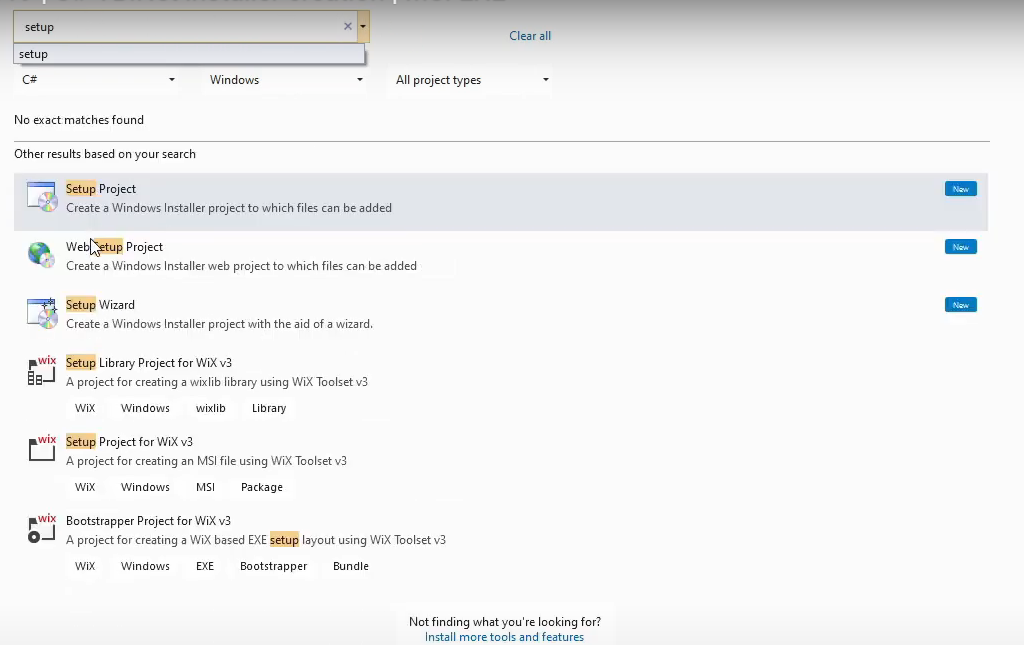Image resolution: width=1024 pixels, height=645 pixels.
Task: Click the New badge on Web Setup Project
Action: click(961, 247)
